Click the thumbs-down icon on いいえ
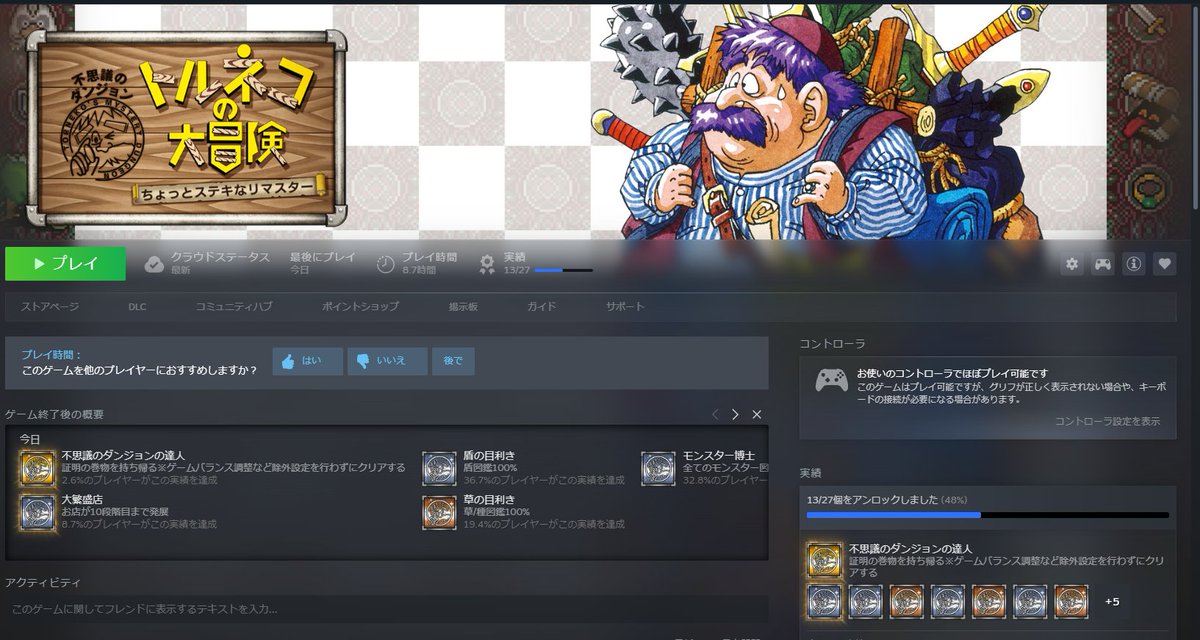The image size is (1200, 640). click(363, 361)
